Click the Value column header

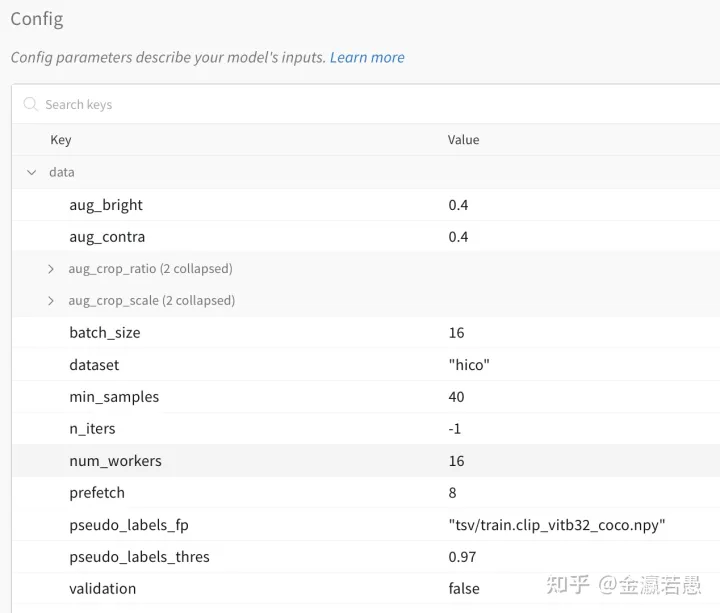coord(463,140)
